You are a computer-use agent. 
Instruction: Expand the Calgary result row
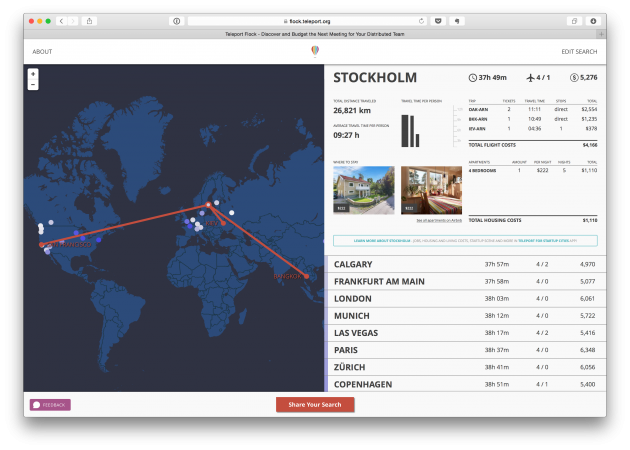[465, 264]
